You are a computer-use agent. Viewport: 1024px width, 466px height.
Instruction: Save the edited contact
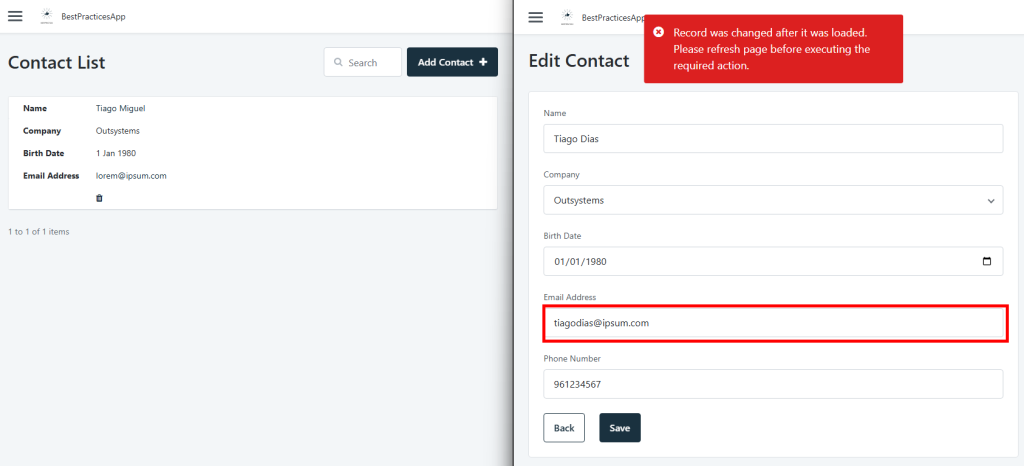point(620,428)
